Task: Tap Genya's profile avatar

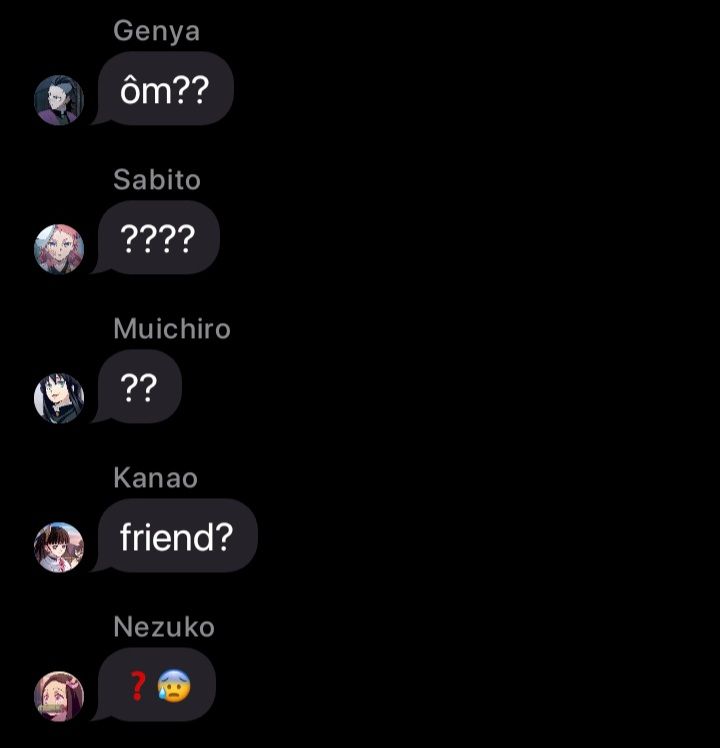Action: pos(59,100)
